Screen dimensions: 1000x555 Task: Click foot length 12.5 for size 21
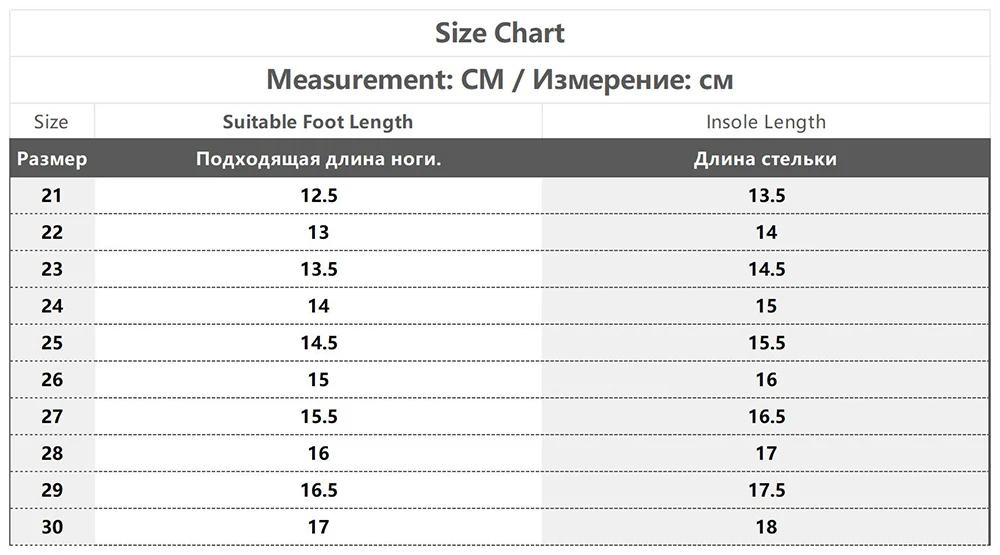[x=319, y=195]
